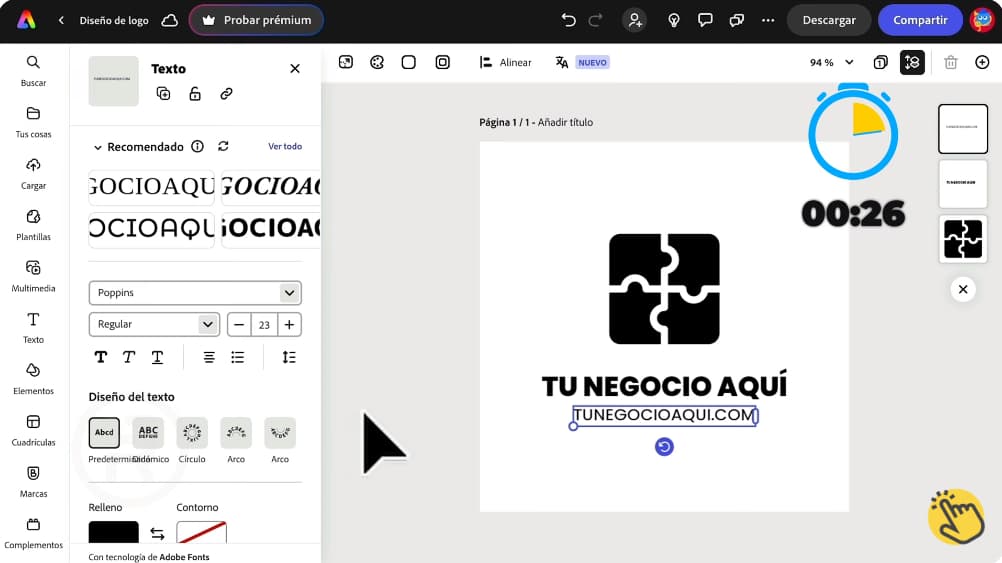This screenshot has height=563, width=1002.
Task: Open the translate tool marked NUEVO
Action: tap(582, 63)
